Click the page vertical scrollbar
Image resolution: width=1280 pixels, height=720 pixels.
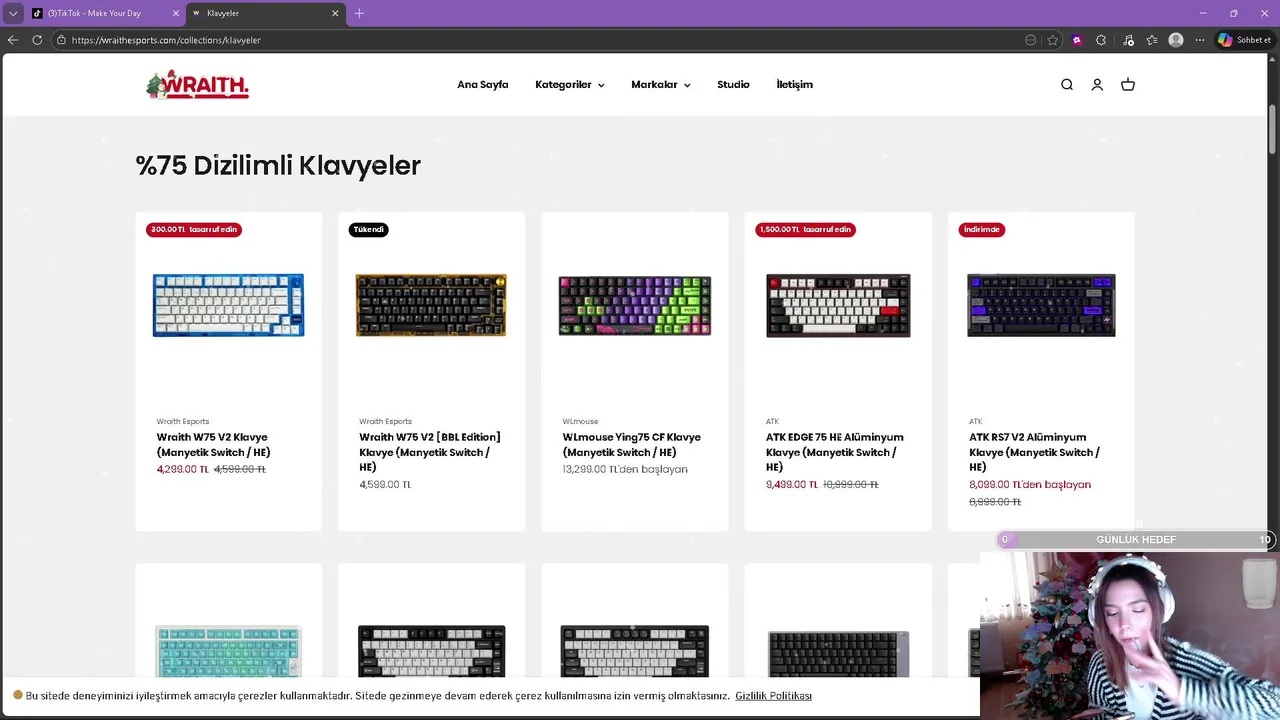[1273, 130]
